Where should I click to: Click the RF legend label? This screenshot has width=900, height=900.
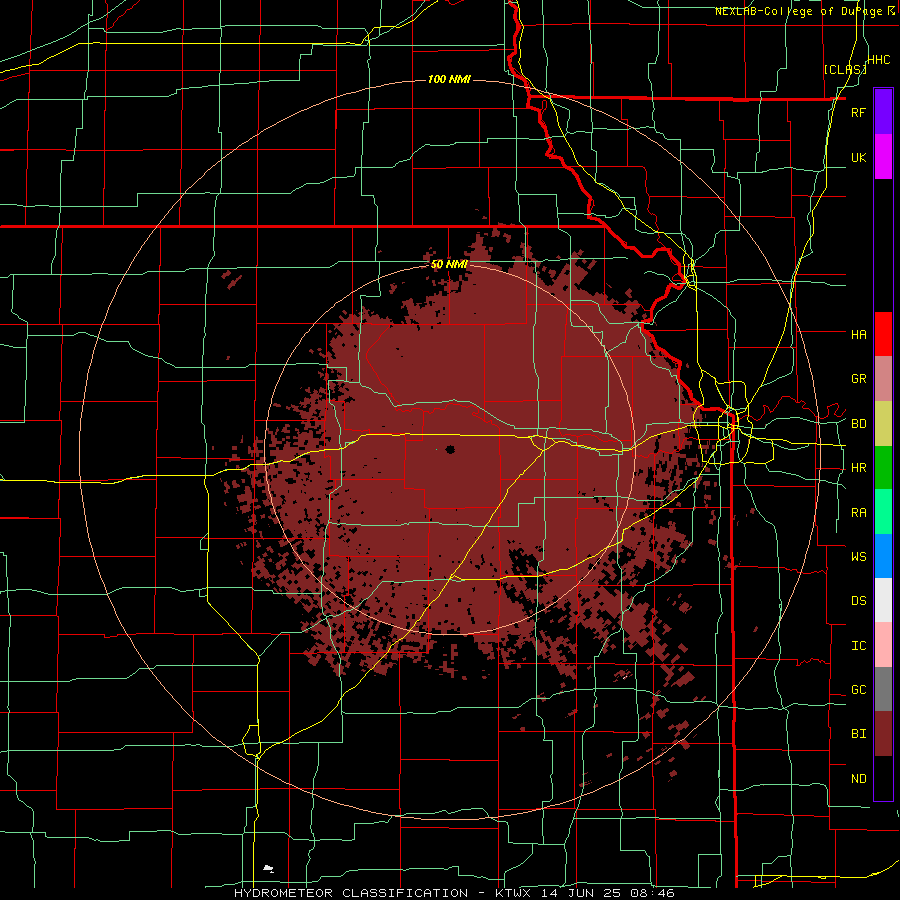coord(858,112)
